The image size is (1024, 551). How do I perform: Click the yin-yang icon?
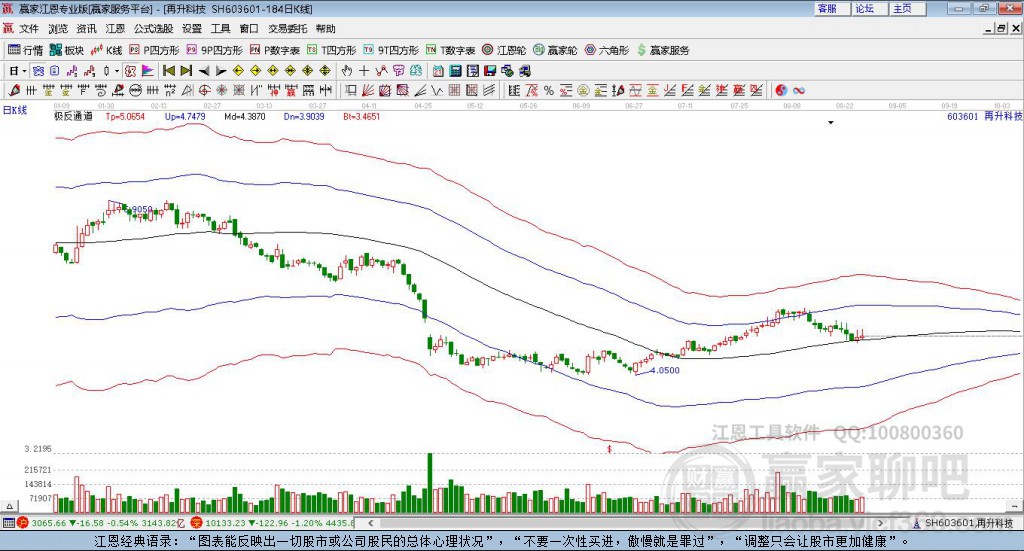click(781, 91)
